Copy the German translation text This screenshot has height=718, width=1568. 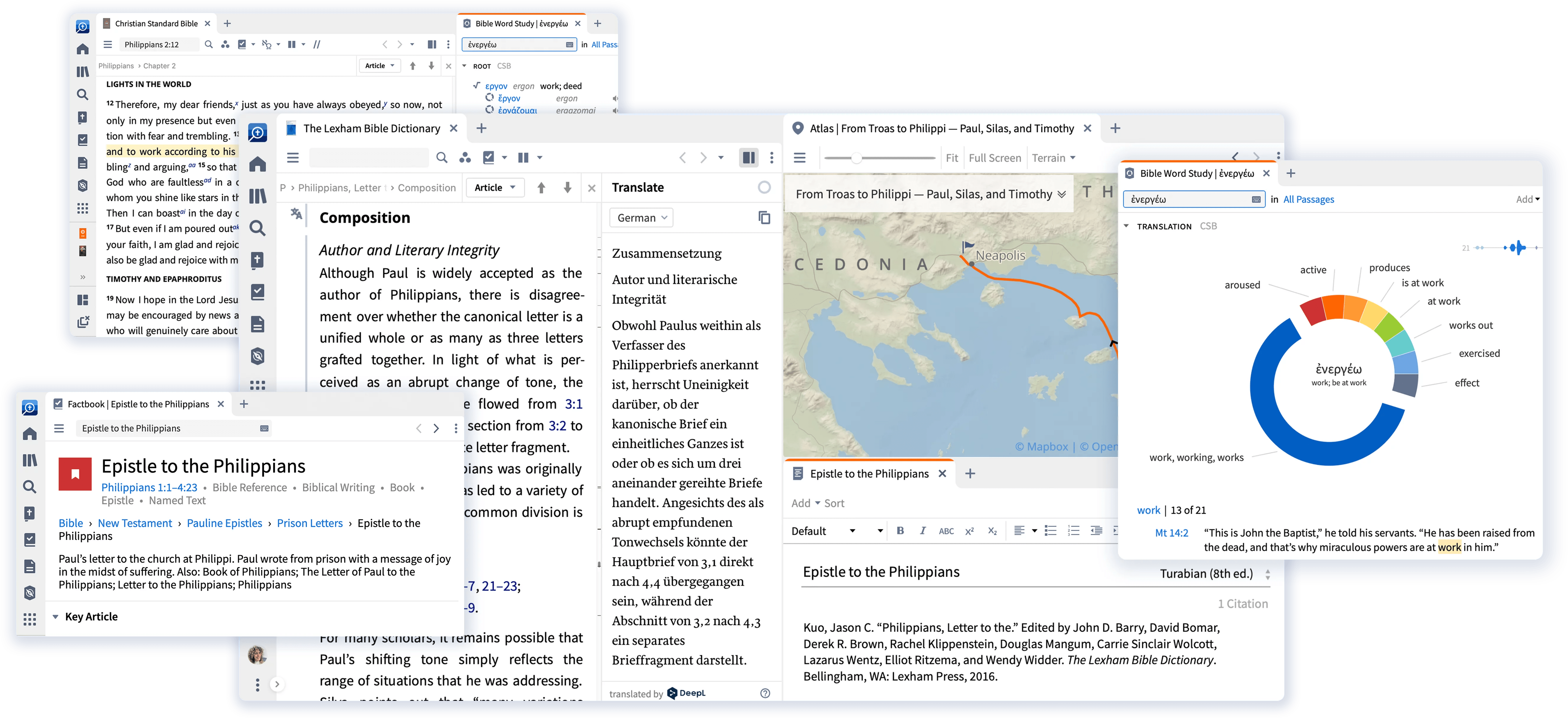coord(765,218)
